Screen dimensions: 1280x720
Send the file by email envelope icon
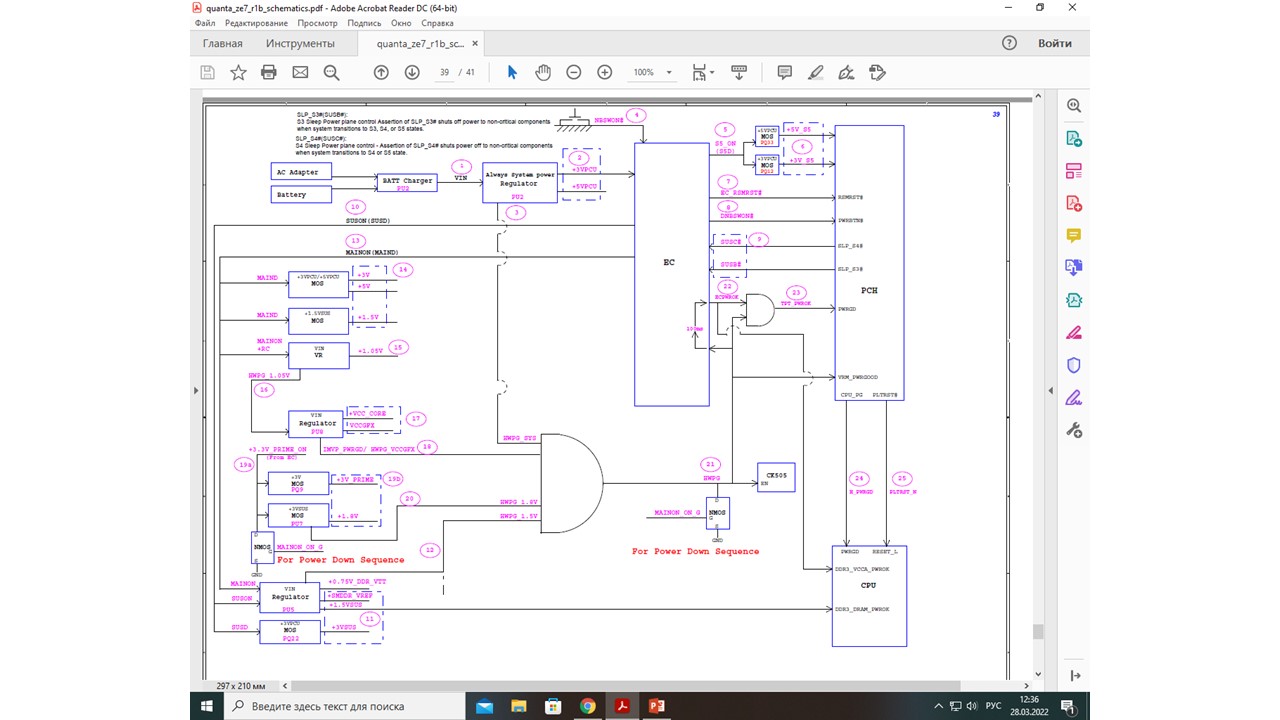click(x=300, y=72)
